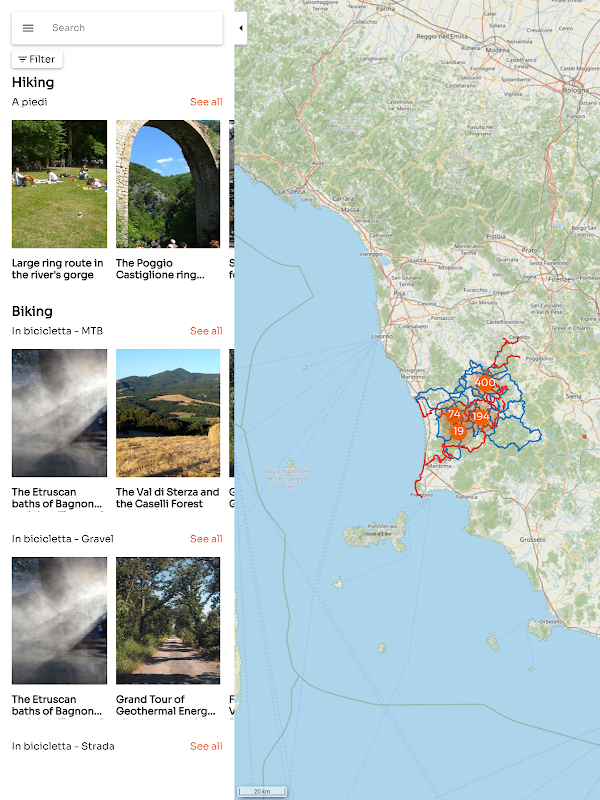Select Etruscan baths of Bagnone under MTB
The height and width of the screenshot is (800, 600).
[x=60, y=413]
